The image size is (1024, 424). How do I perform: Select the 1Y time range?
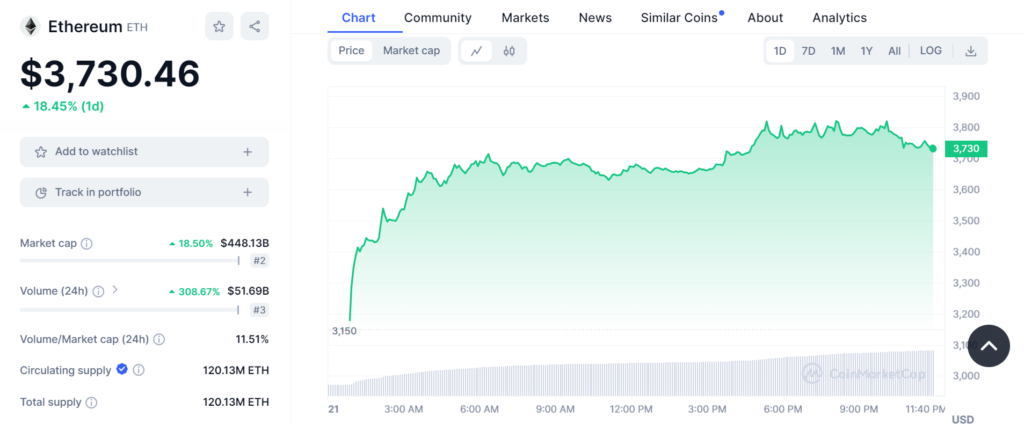[867, 51]
